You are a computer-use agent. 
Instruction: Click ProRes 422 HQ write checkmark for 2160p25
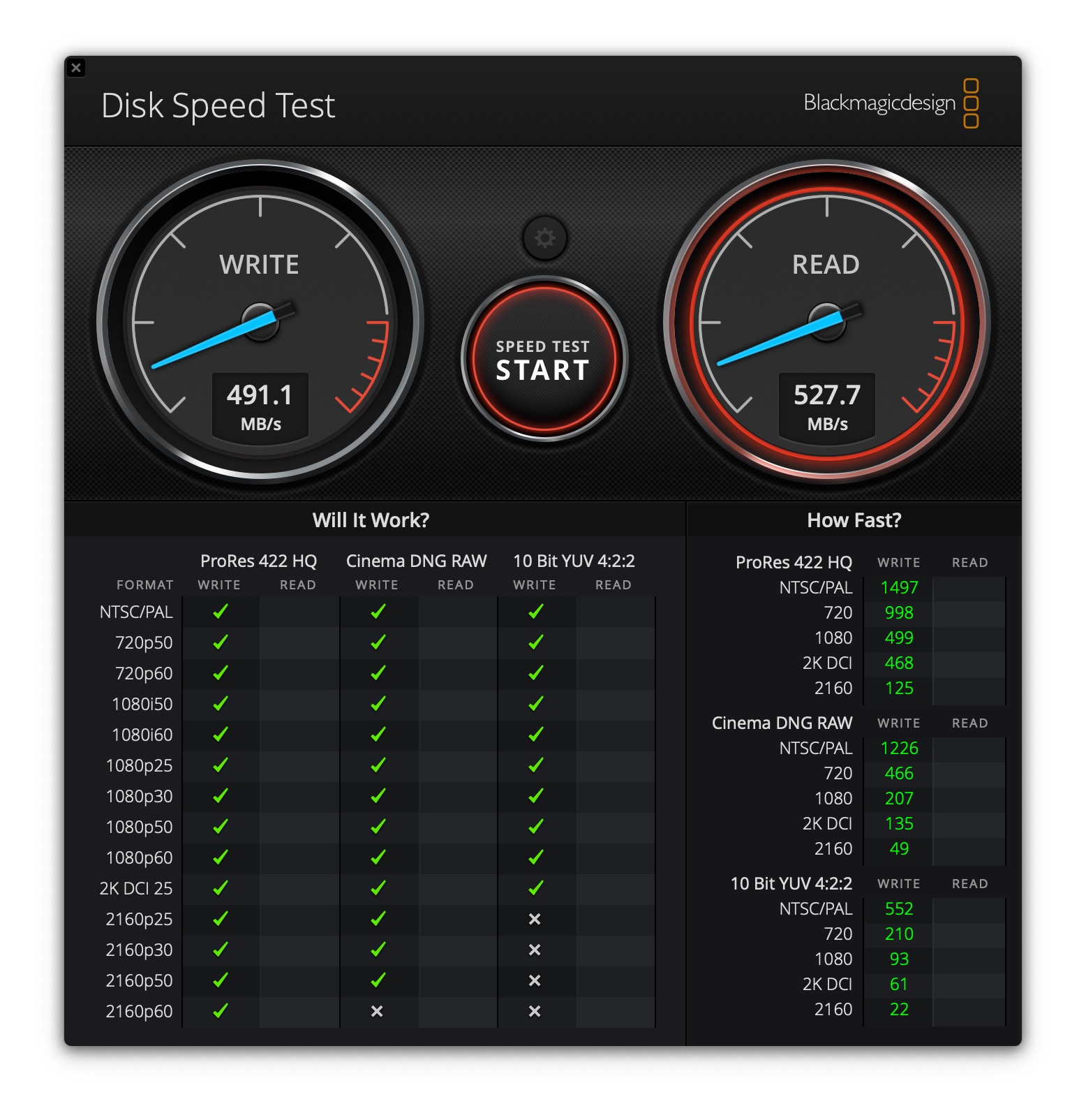point(221,919)
